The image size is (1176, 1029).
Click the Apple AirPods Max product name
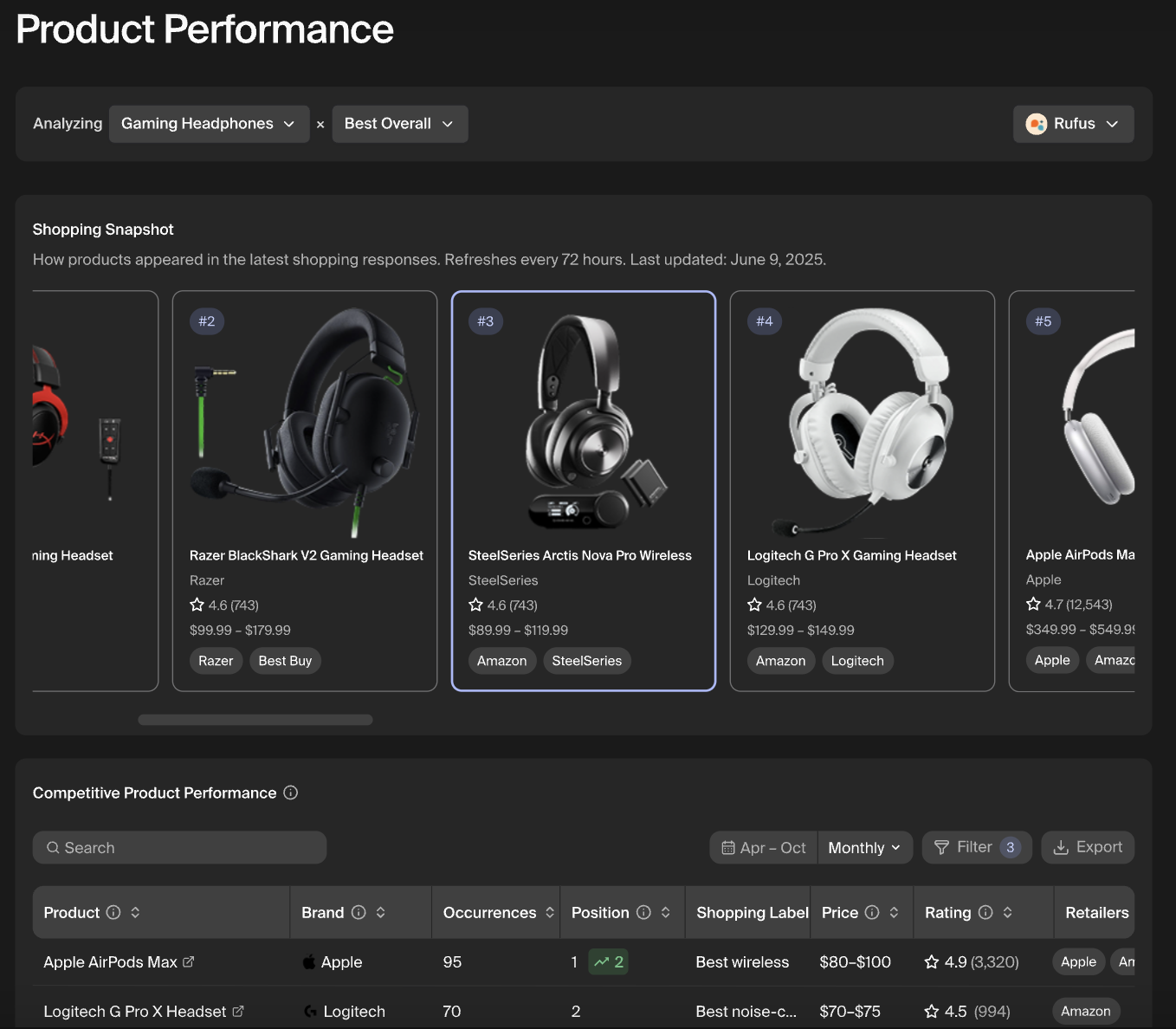(110, 961)
